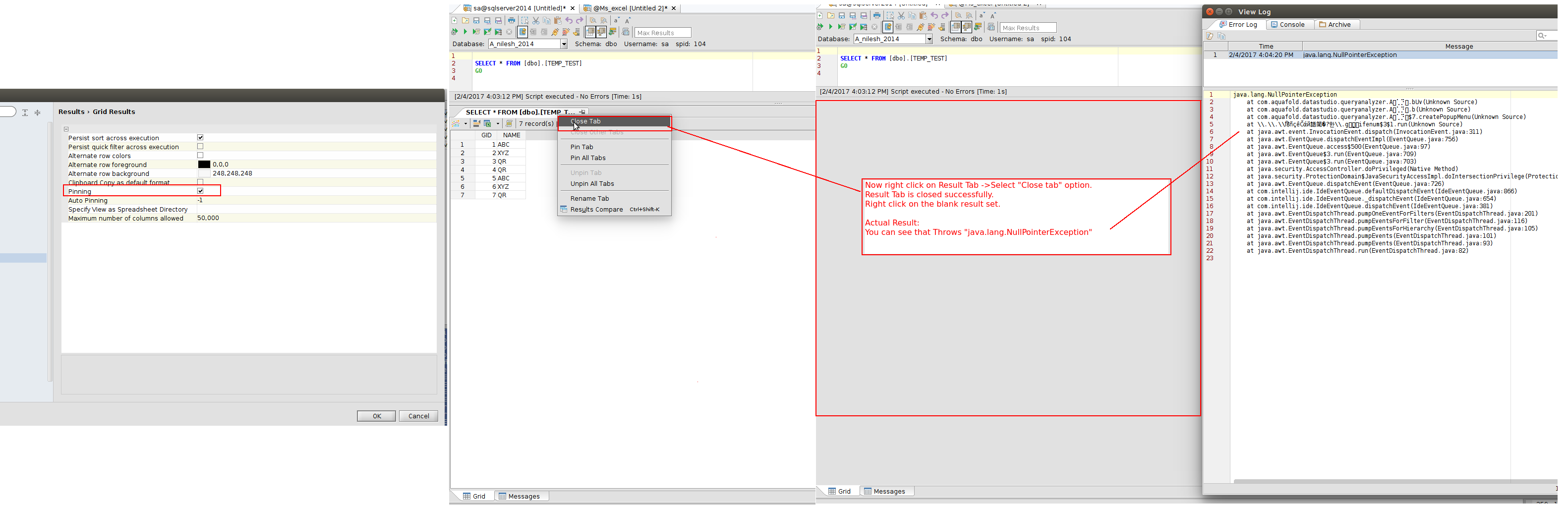Click Execute All gear icon in context-menu query window
This screenshot has width=1568, height=506.
pyautogui.click(x=455, y=32)
